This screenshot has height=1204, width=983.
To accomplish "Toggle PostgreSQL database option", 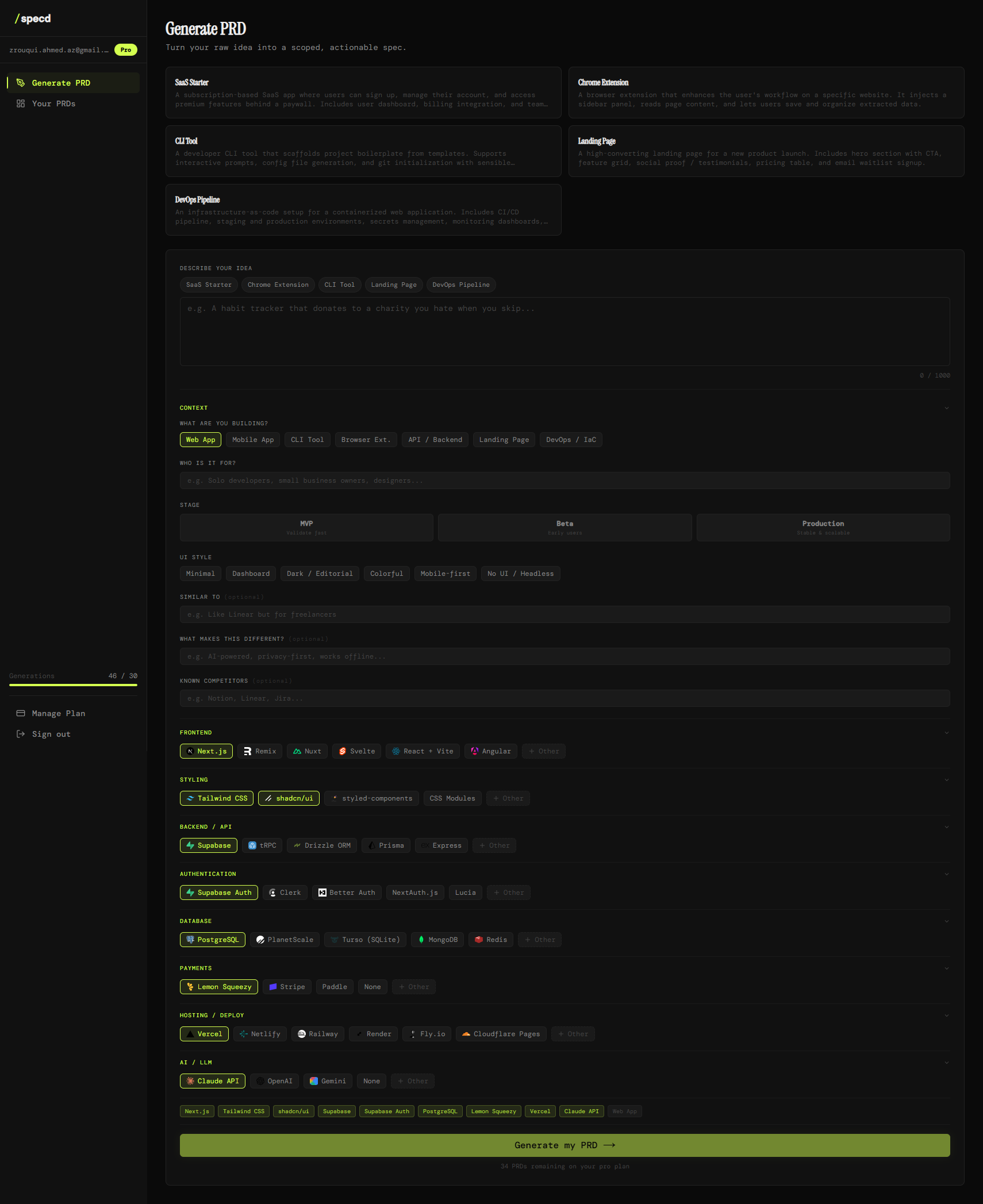I will [x=213, y=940].
